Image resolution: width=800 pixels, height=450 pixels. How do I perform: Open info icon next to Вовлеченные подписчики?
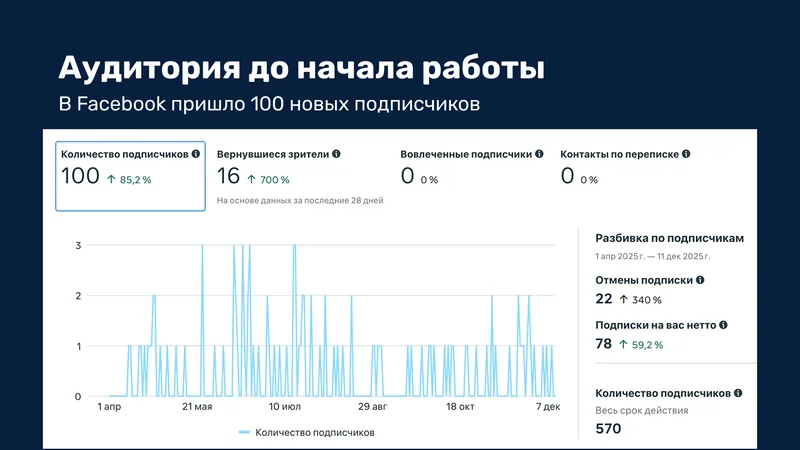coord(539,154)
